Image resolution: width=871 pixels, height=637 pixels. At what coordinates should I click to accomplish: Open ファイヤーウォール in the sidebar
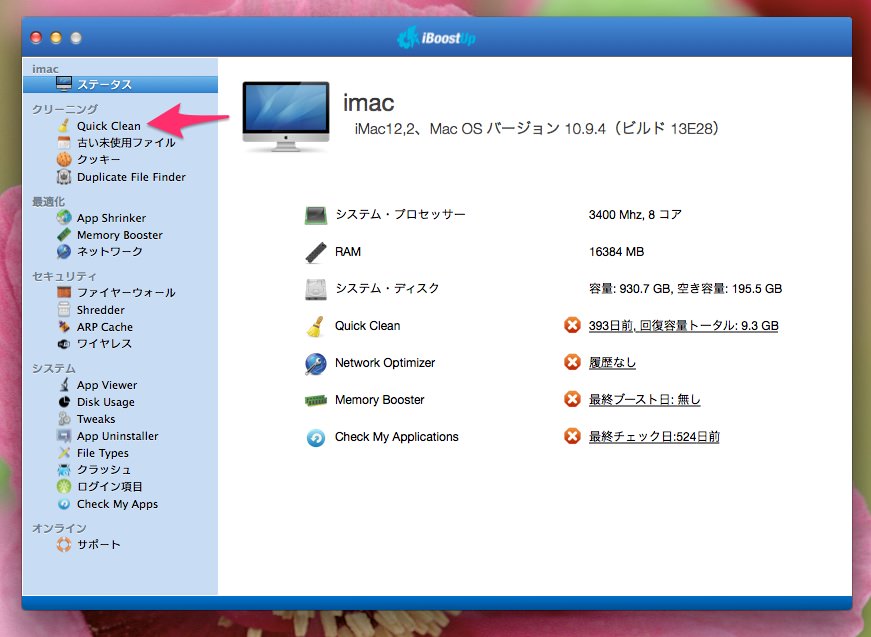(126, 292)
